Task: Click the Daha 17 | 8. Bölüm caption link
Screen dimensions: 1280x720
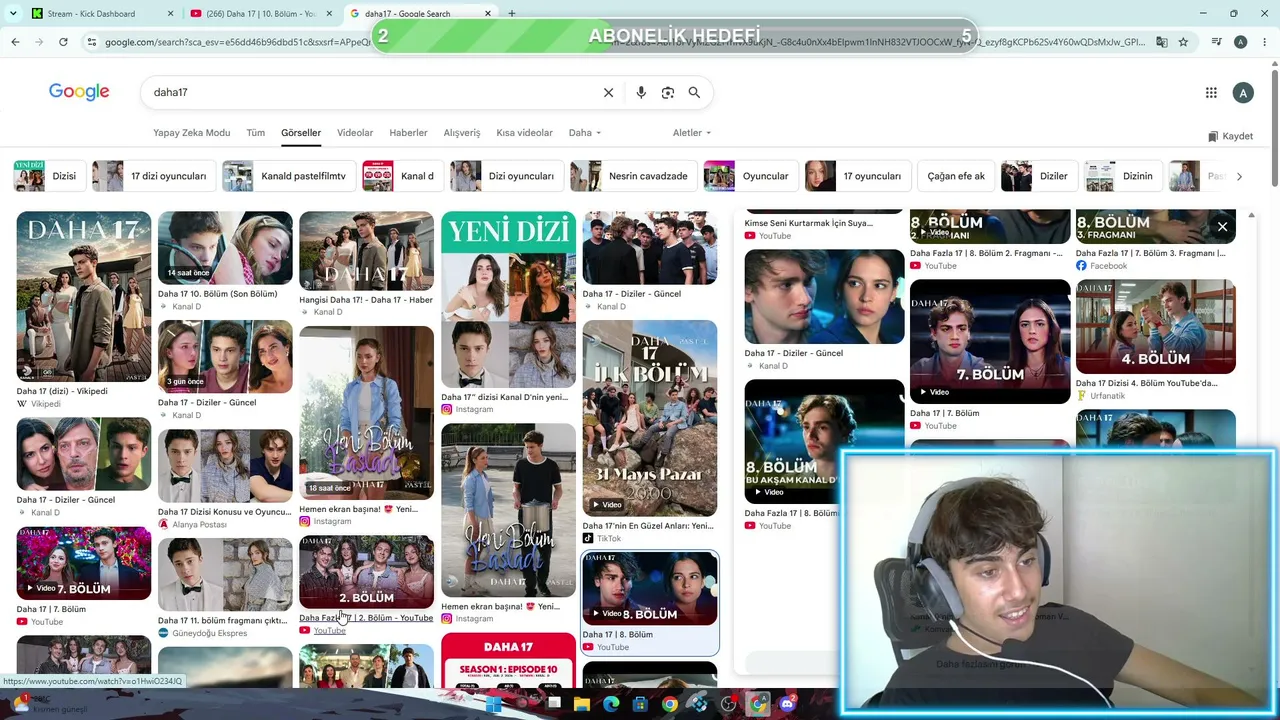Action: point(617,635)
